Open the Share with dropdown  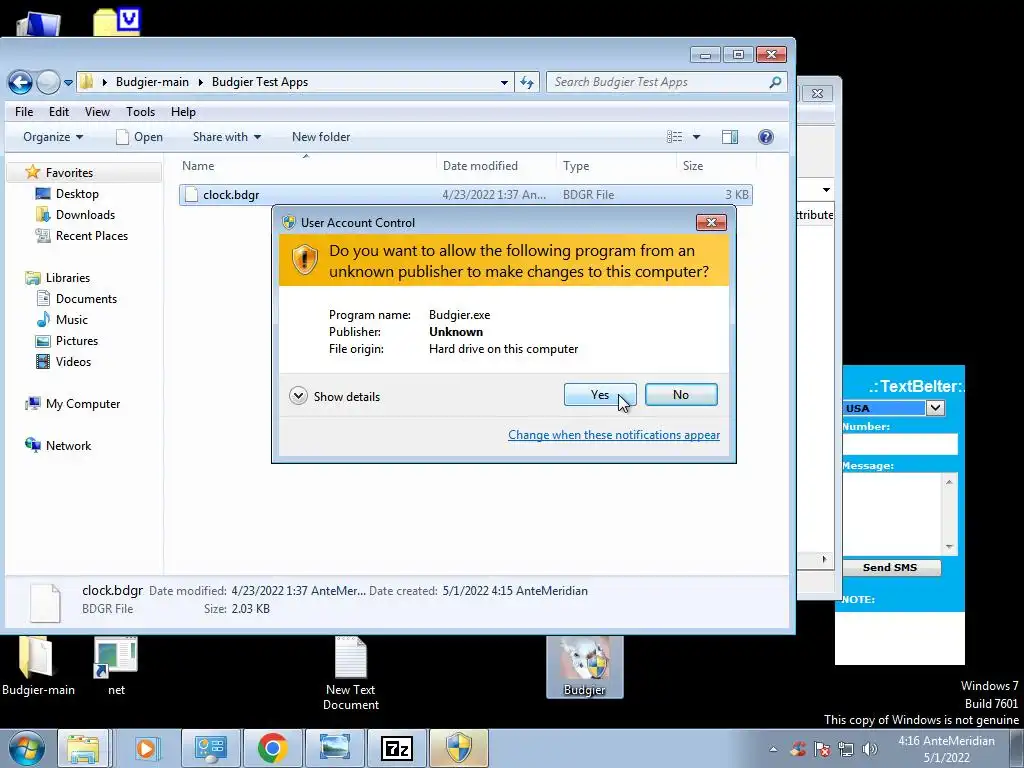pyautogui.click(x=227, y=137)
